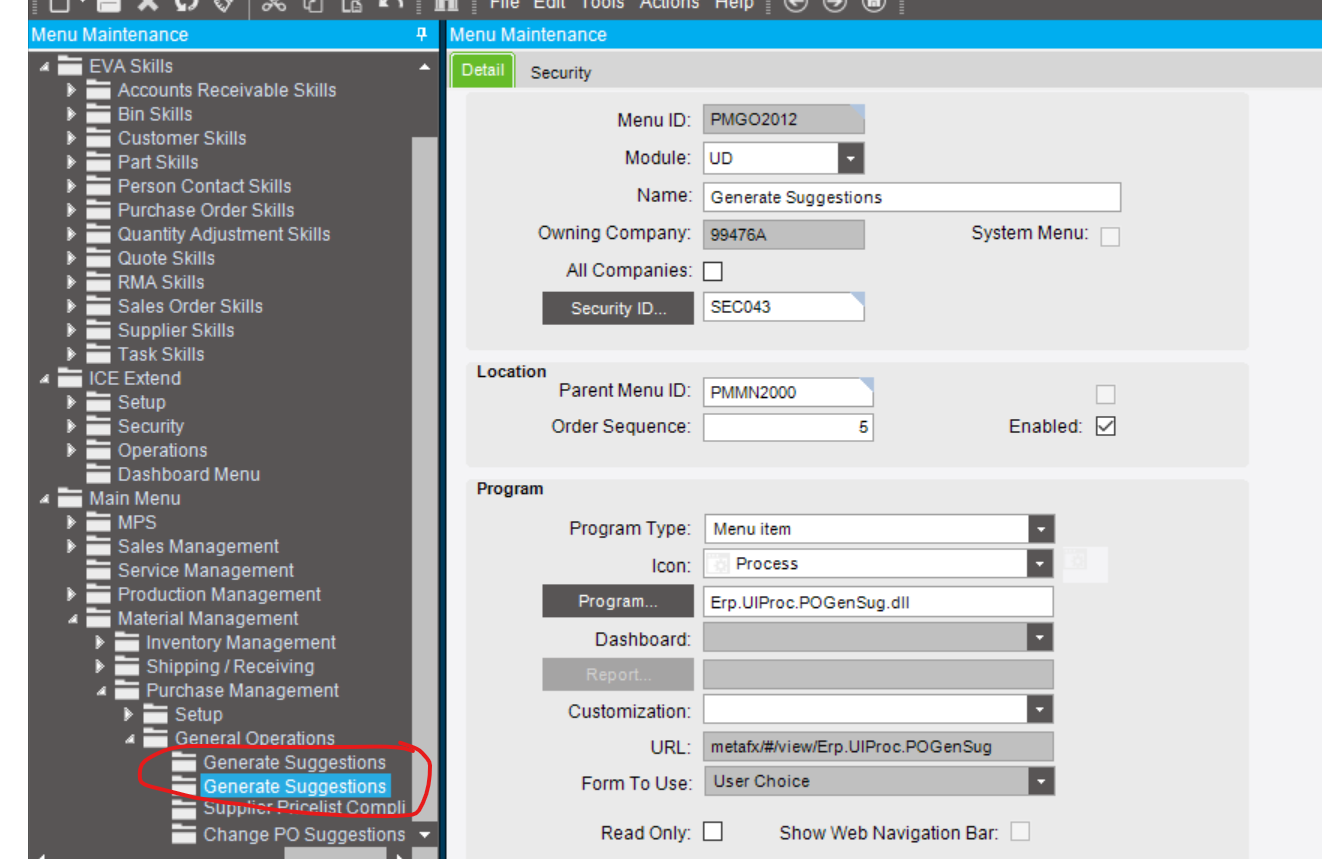Screen dimensions: 1322x859
Task: Click the Order Sequence field
Action: tap(788, 427)
